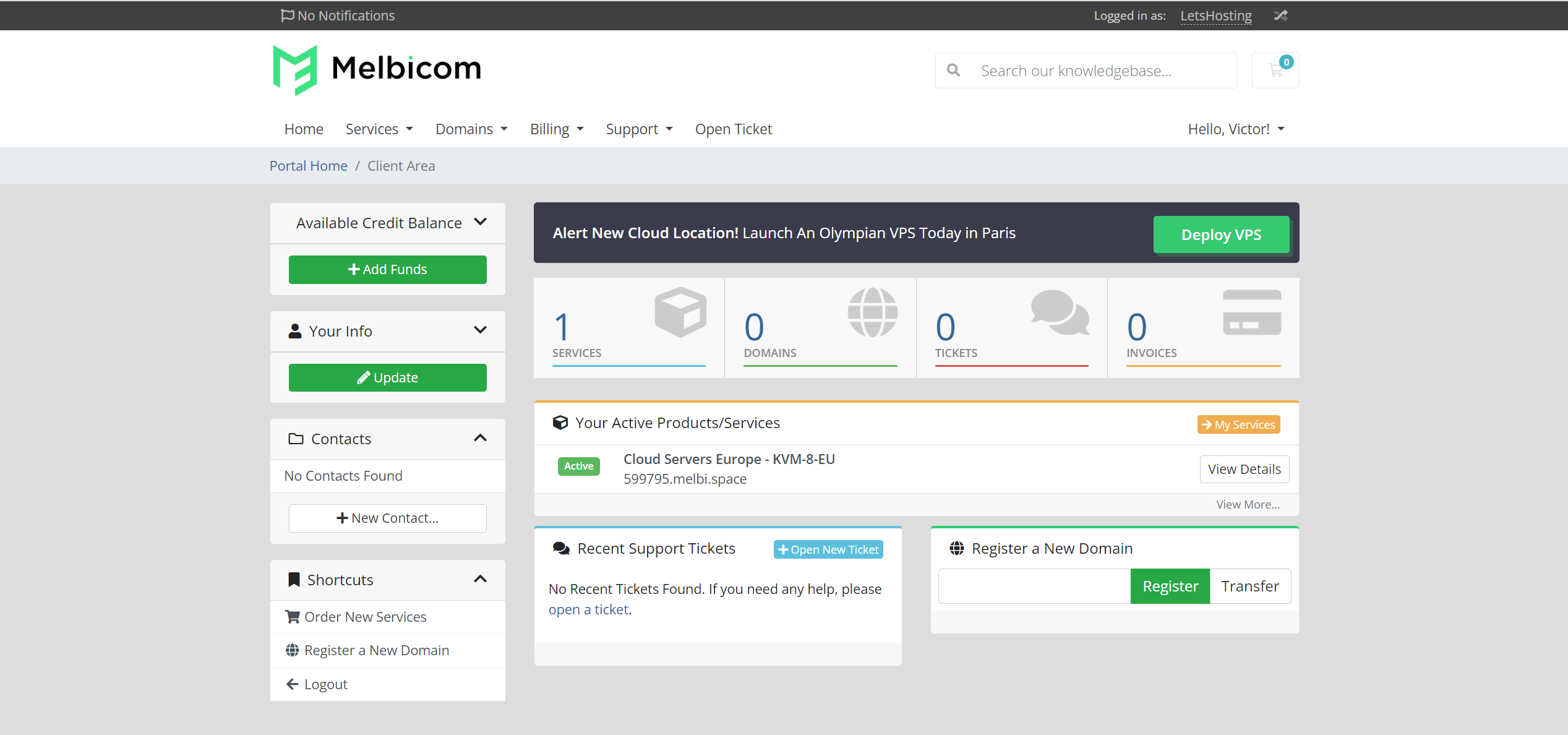The image size is (1568, 735).
Task: Click Open Ticket in navigation bar
Action: click(734, 129)
